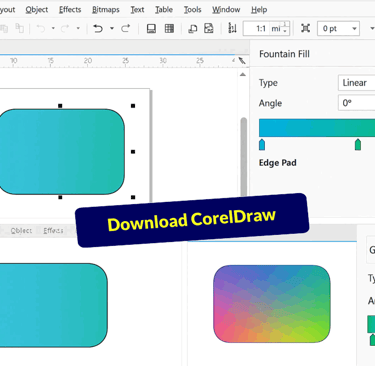This screenshot has height=366, width=375.
Task: Open the Tools menu
Action: point(192,10)
